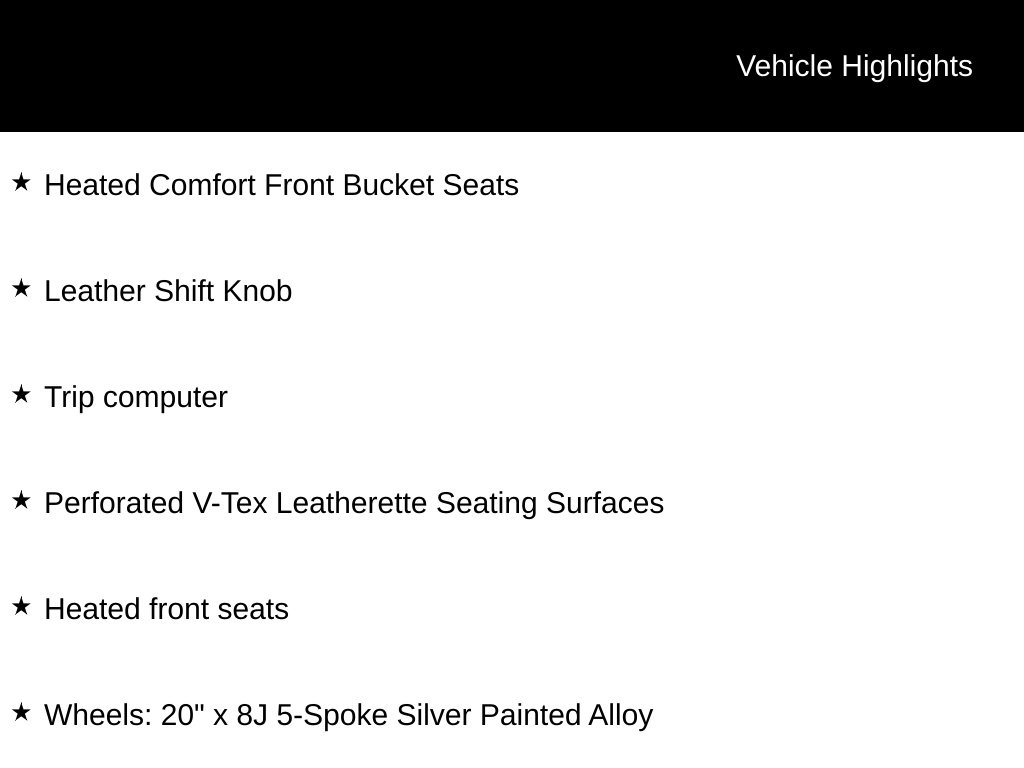The image size is (1024, 768).
Task: Click the black header banner
Action: pyautogui.click(x=512, y=65)
